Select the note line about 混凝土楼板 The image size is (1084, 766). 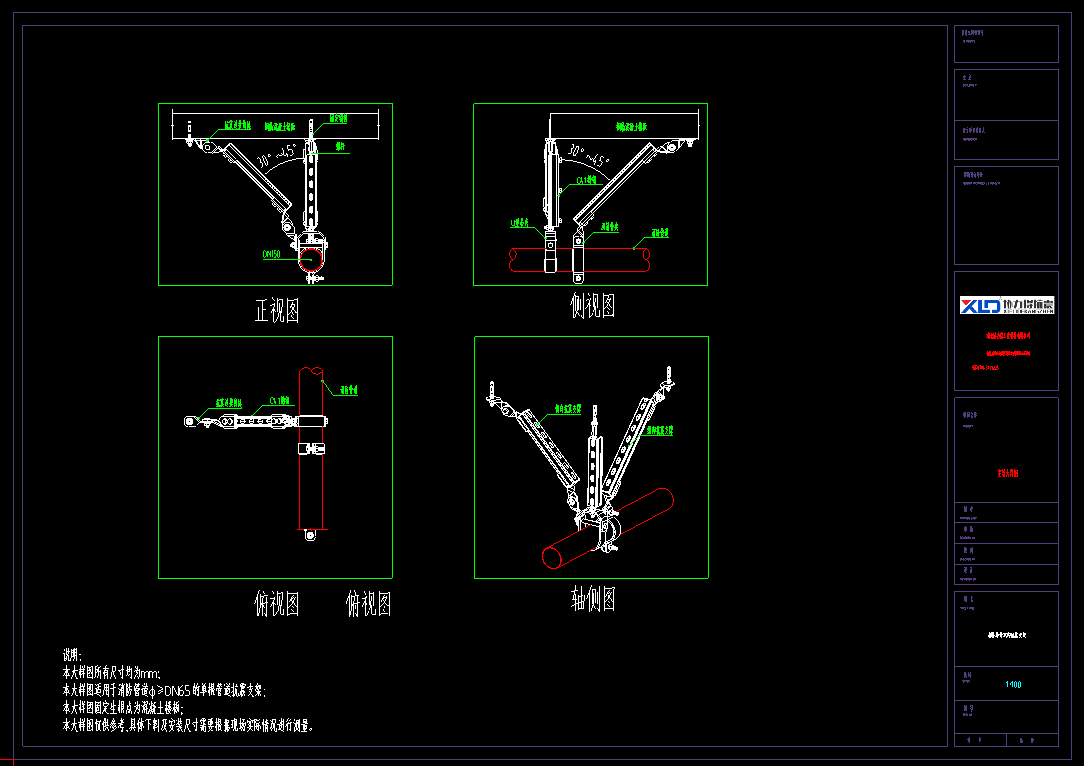[x=122, y=707]
